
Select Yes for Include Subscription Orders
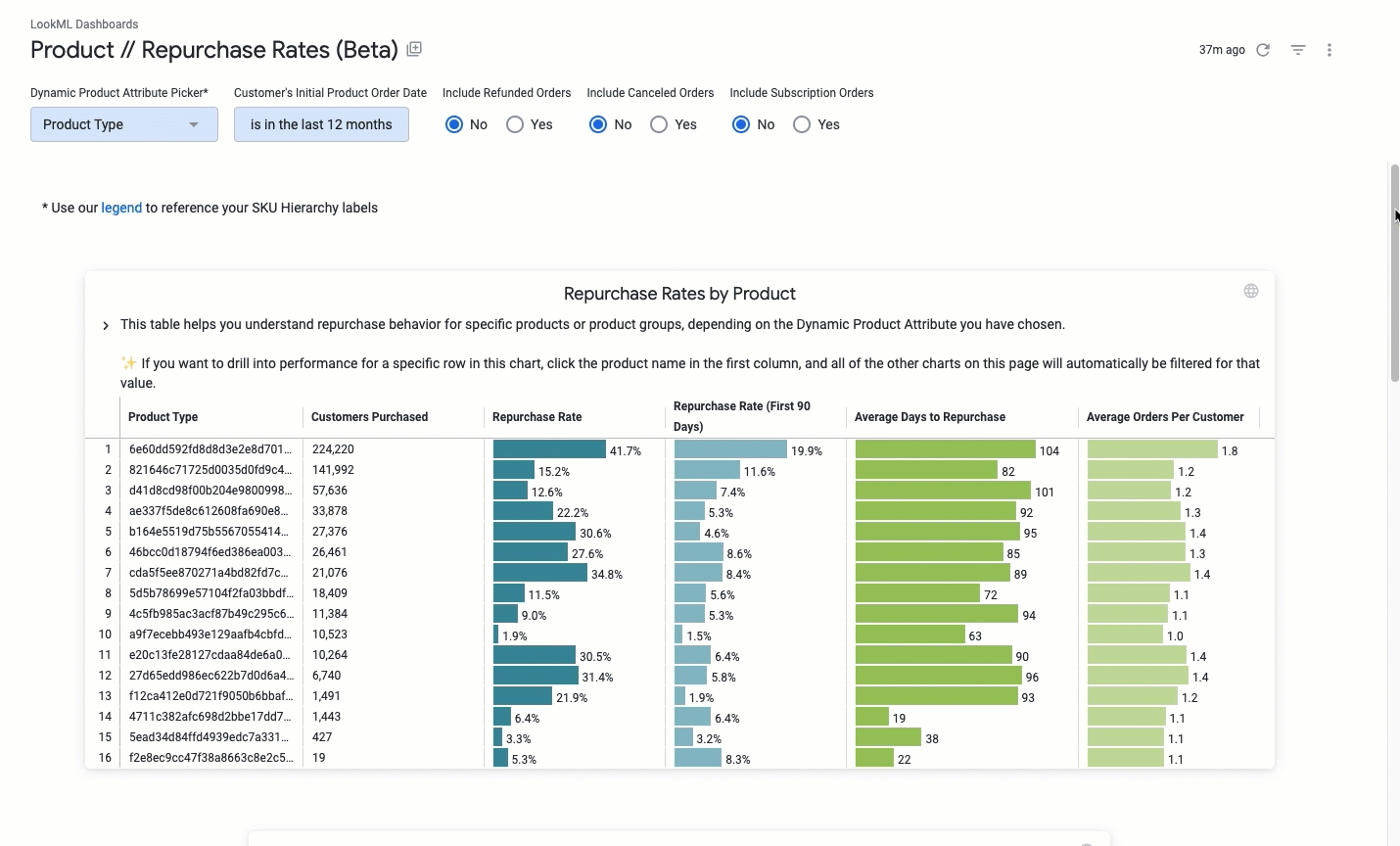point(802,124)
